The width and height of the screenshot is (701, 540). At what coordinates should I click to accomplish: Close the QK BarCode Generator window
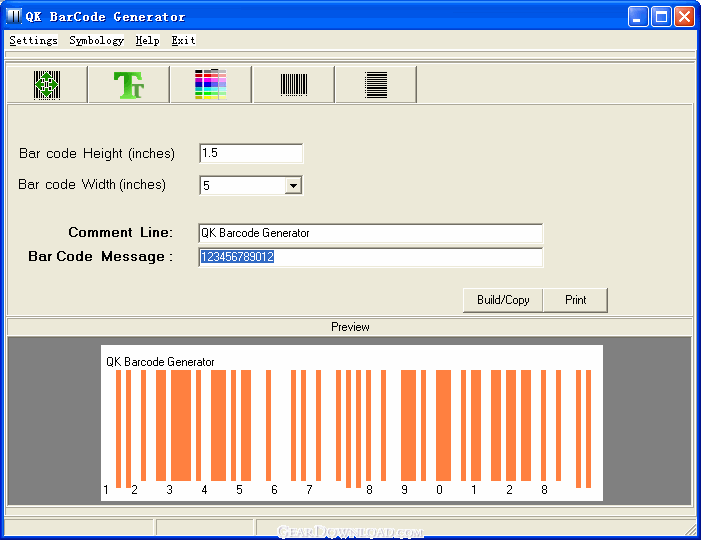point(684,17)
